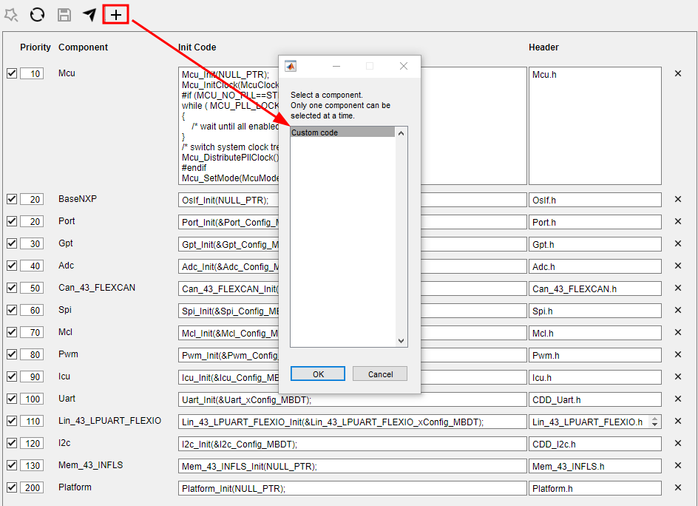
Task: Click the star-shaped first toolbar icon
Action: tap(11, 15)
